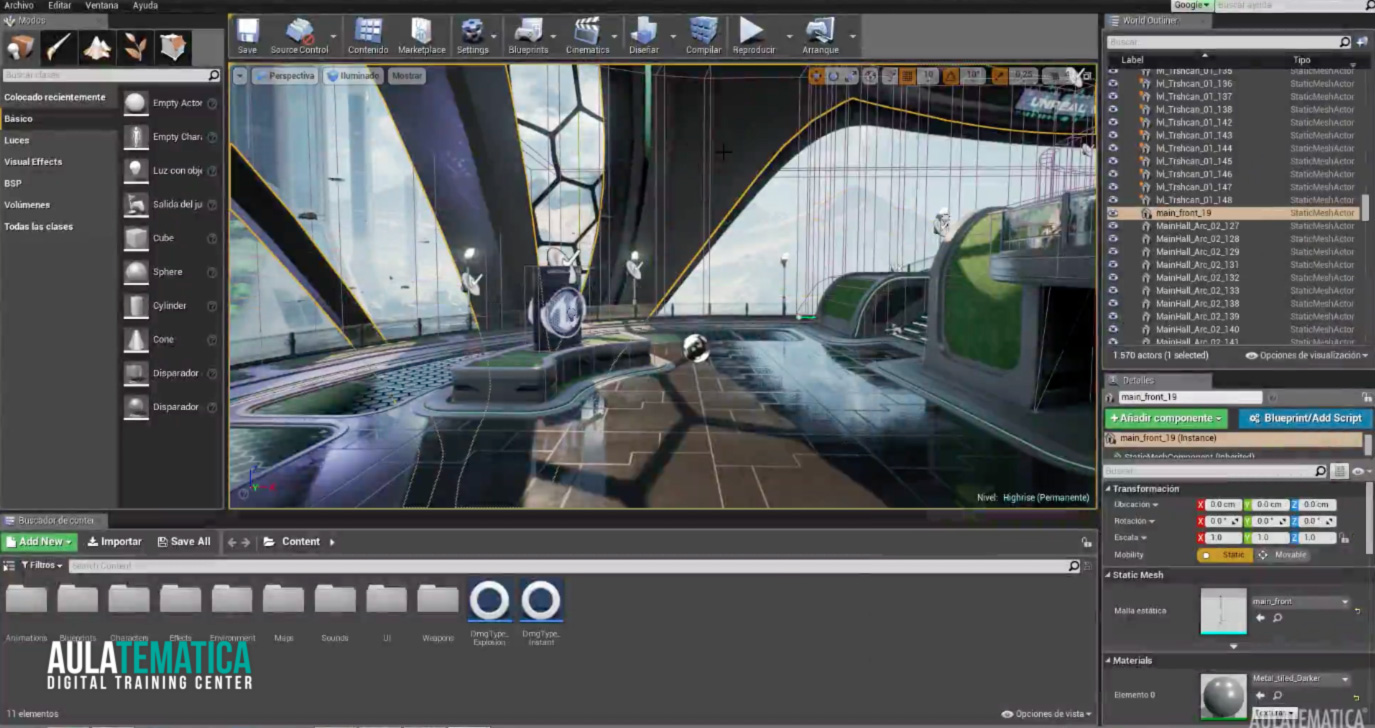Open the Archivo menu
Viewport: 1375px width, 728px height.
click(19, 5)
